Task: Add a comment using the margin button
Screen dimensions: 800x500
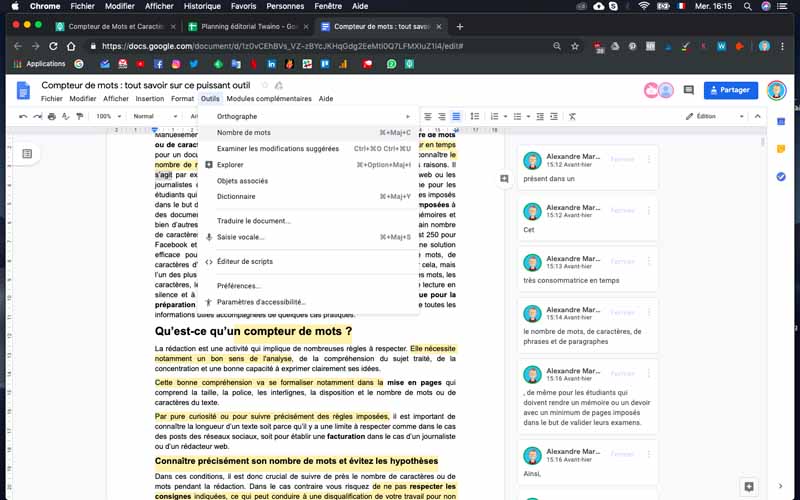Action: coord(504,179)
